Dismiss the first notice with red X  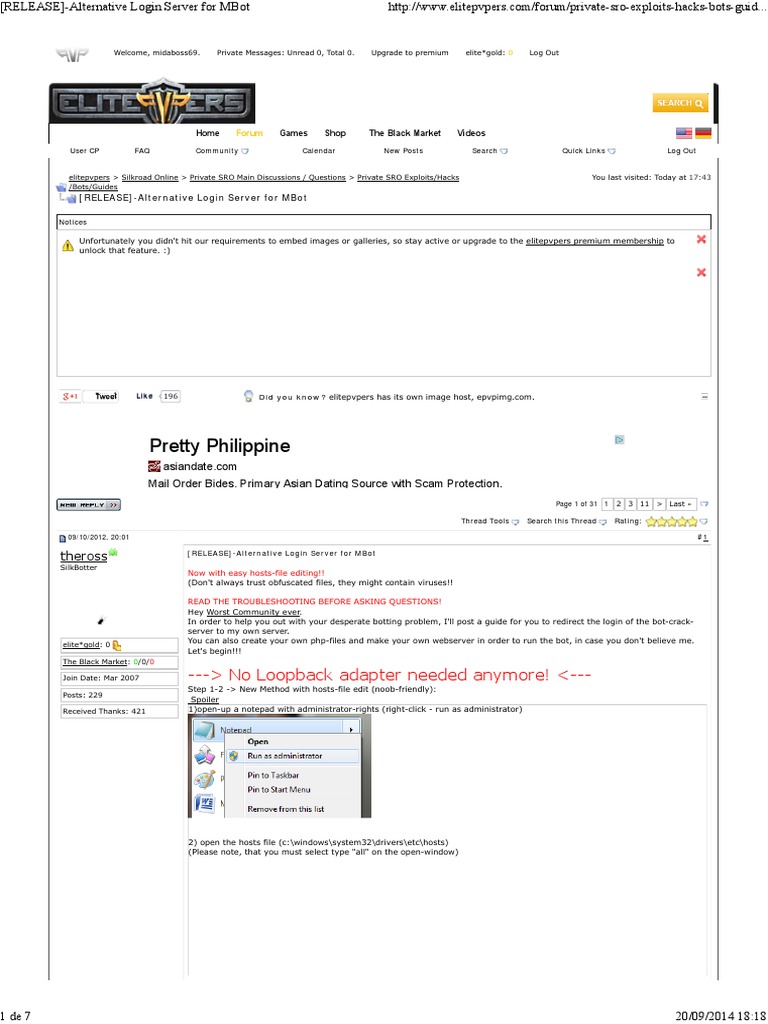(701, 240)
